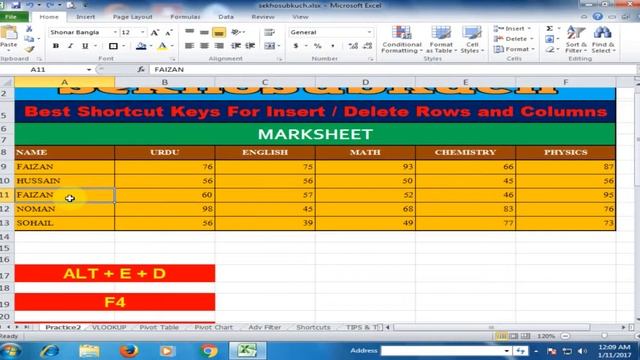Image resolution: width=640 pixels, height=360 pixels.
Task: Select cell containing HUSSAIN
Action: coord(64,181)
